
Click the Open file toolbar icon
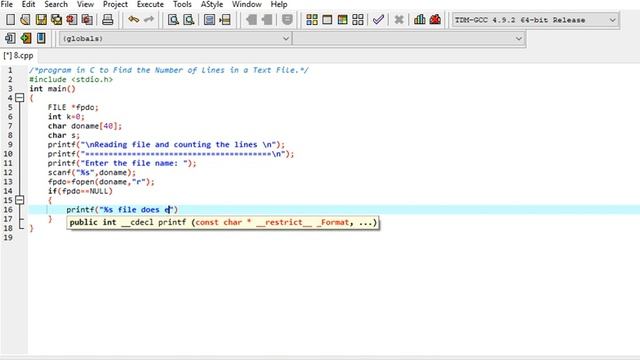click(25, 20)
